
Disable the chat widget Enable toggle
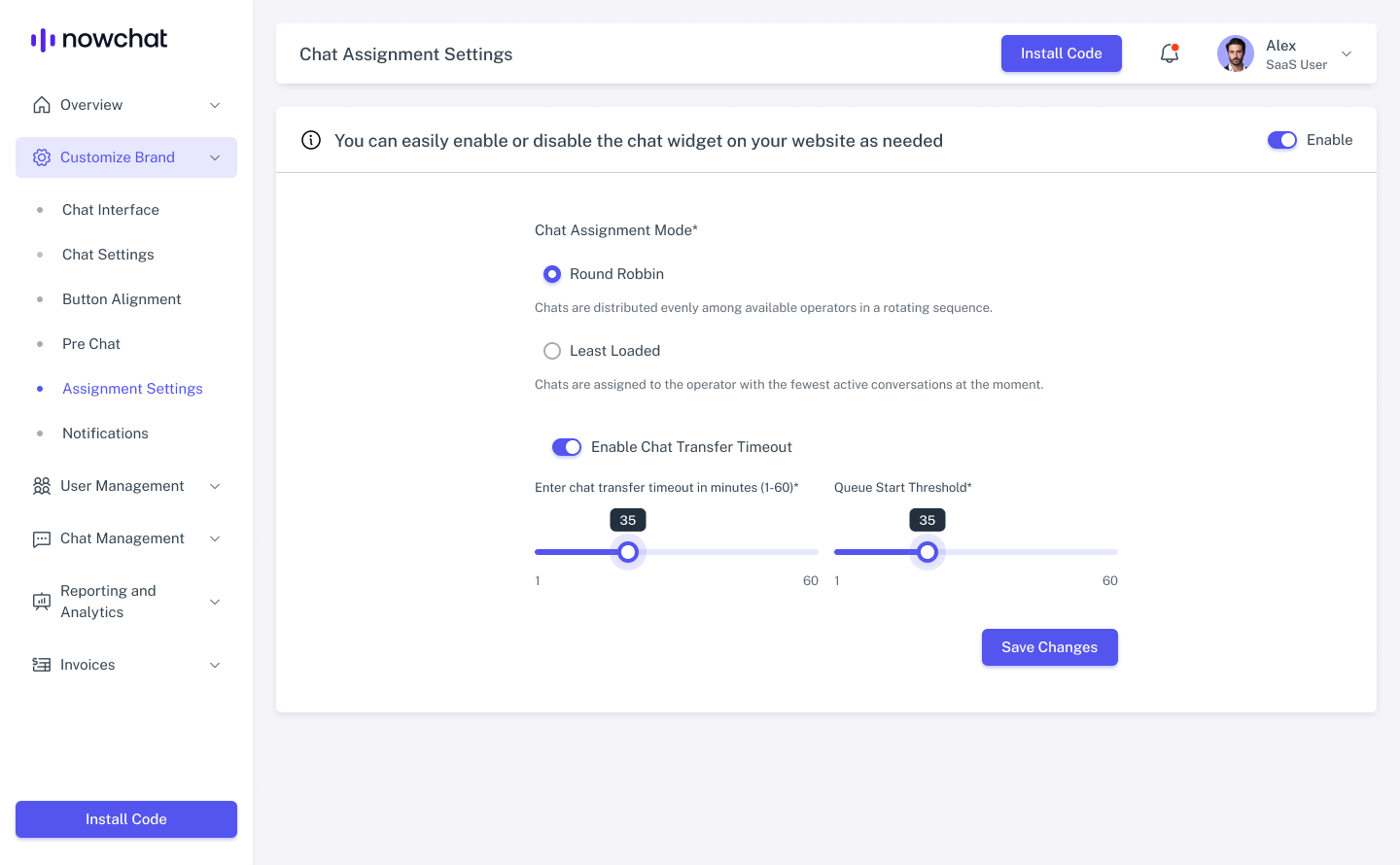pyautogui.click(x=1281, y=140)
